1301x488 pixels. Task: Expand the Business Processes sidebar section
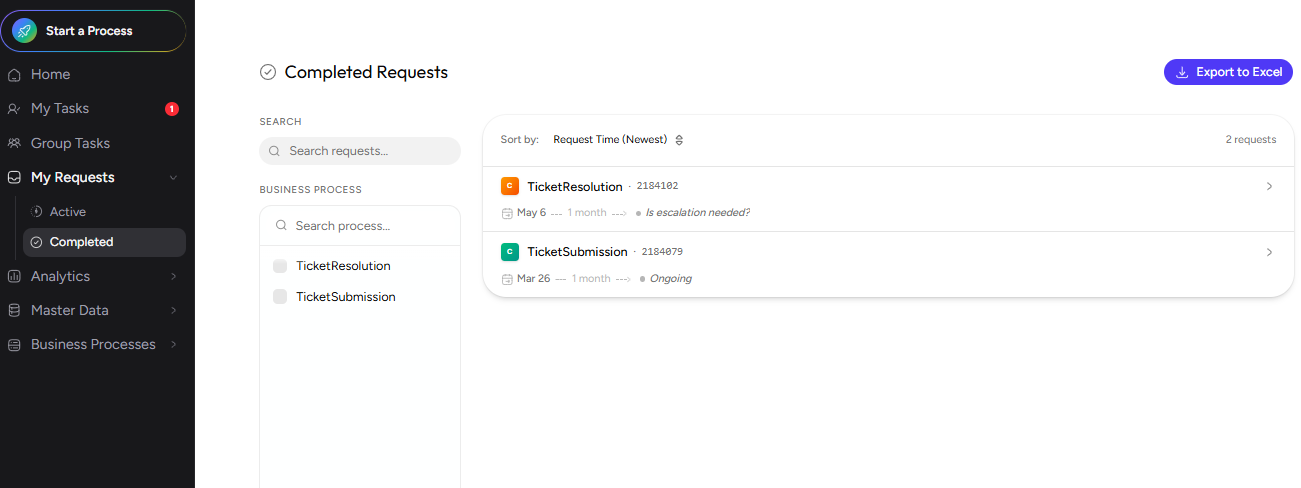pyautogui.click(x=173, y=345)
